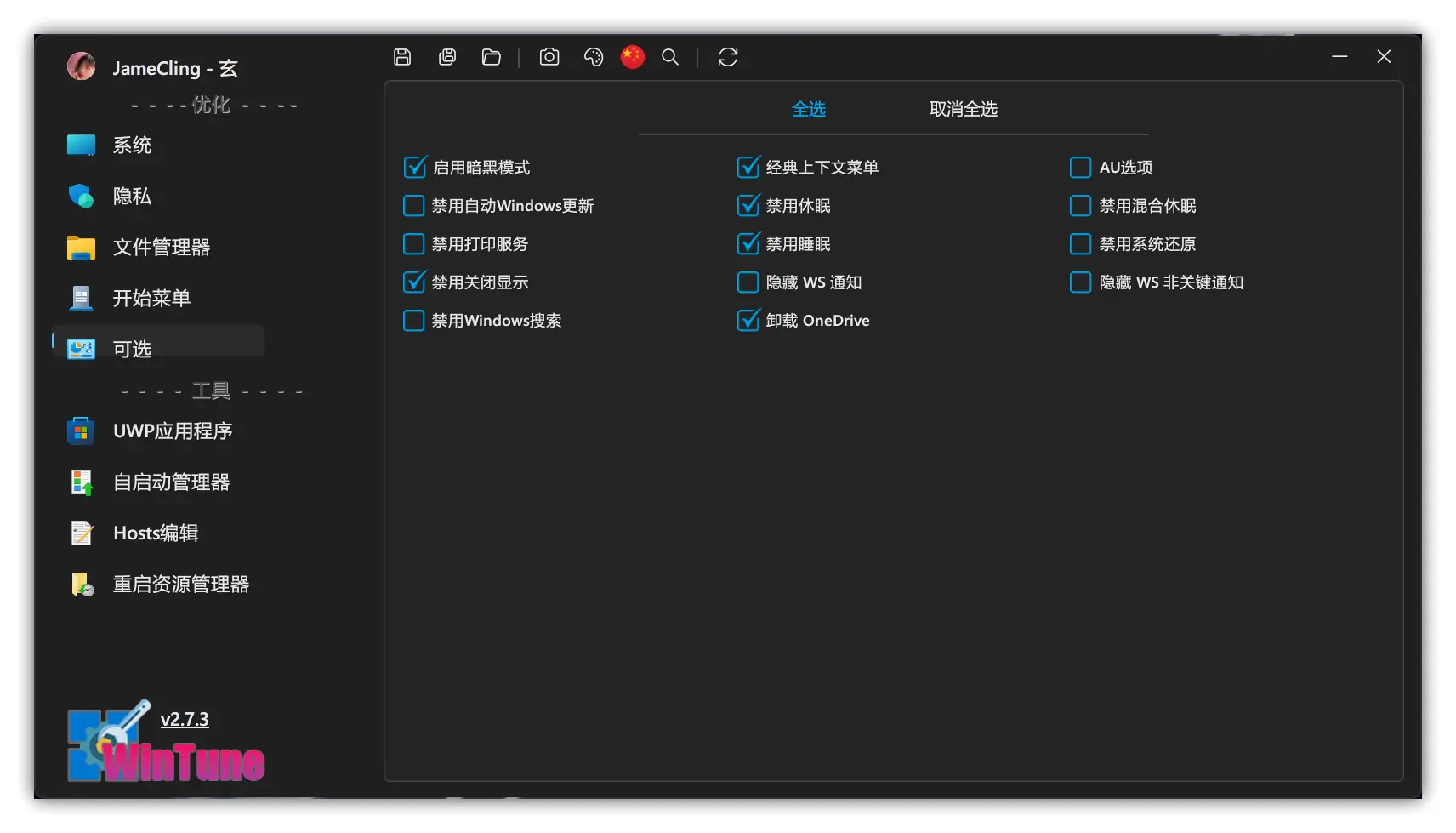
Task: Click the camera screenshot icon
Action: [x=549, y=57]
